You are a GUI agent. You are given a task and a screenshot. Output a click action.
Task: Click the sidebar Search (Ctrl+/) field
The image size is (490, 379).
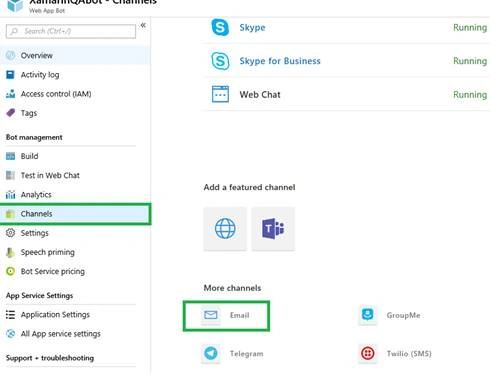coord(71,31)
